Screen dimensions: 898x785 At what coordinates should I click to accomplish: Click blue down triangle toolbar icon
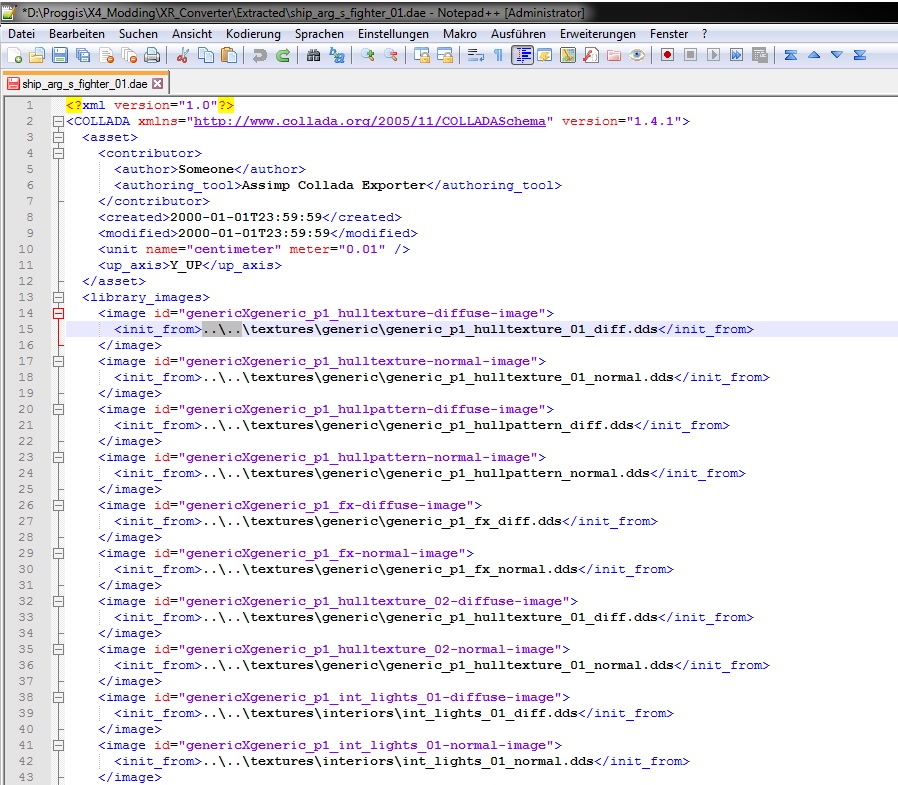click(837, 56)
